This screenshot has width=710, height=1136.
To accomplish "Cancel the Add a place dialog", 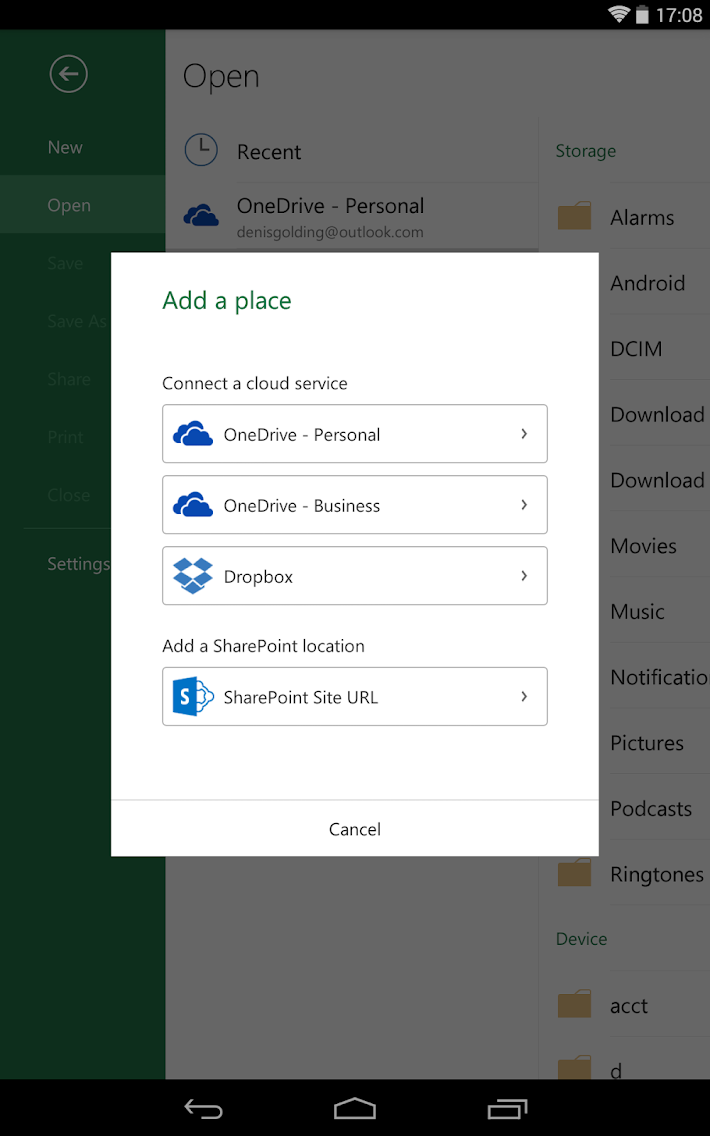I will (355, 829).
